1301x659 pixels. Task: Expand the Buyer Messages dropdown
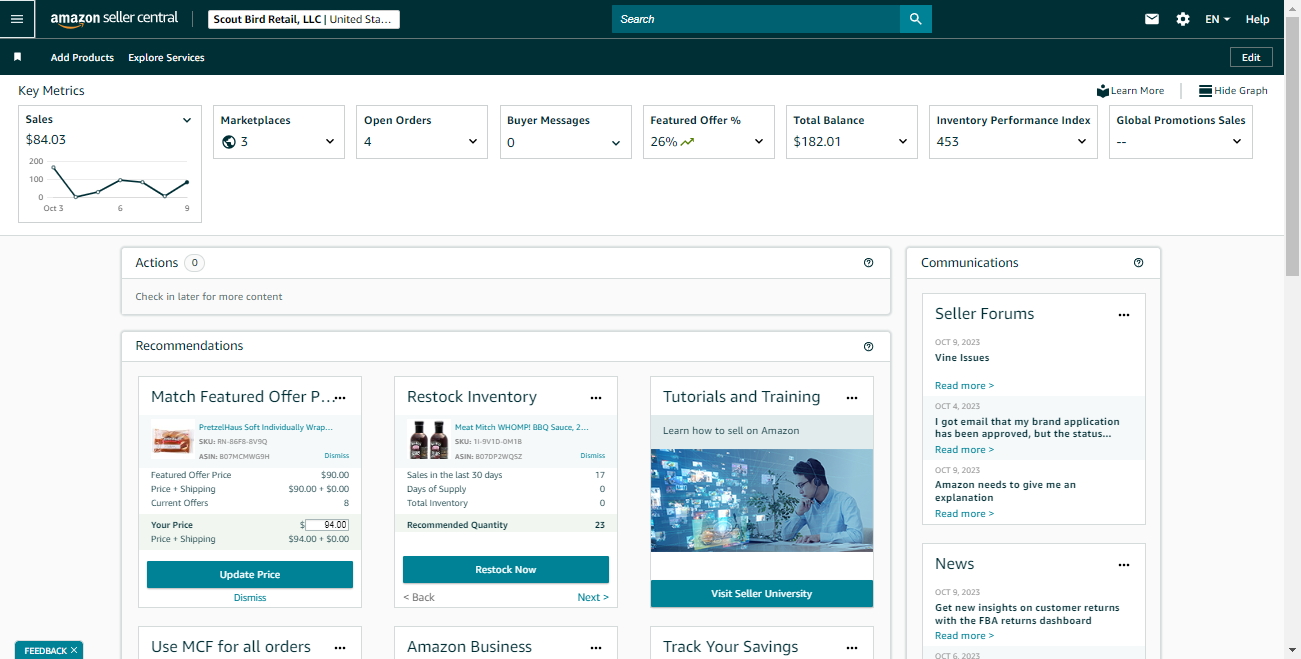point(616,142)
